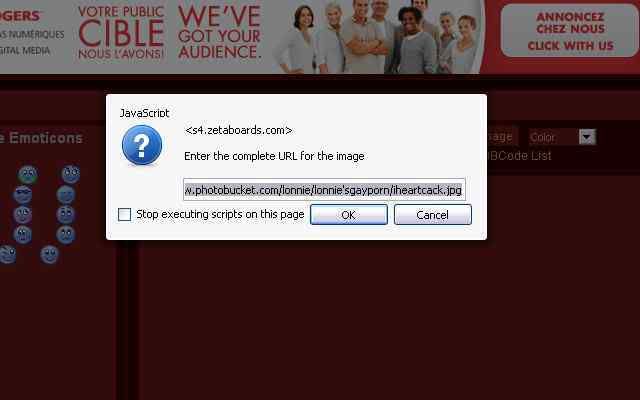The image size is (640, 400).
Task: Confirm the image URL with OK
Action: click(x=349, y=215)
